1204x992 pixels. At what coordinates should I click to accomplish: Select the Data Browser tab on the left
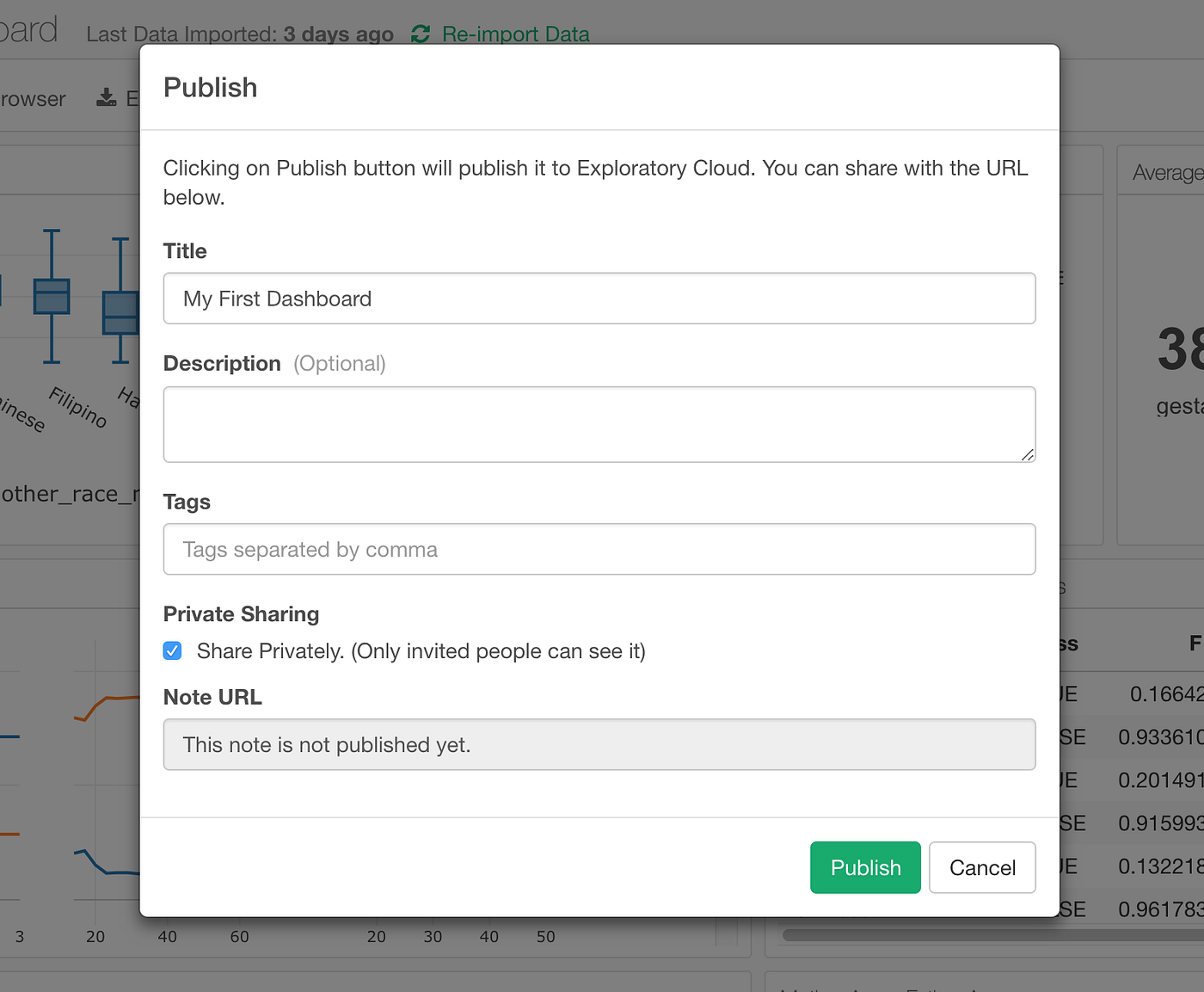click(x=33, y=98)
